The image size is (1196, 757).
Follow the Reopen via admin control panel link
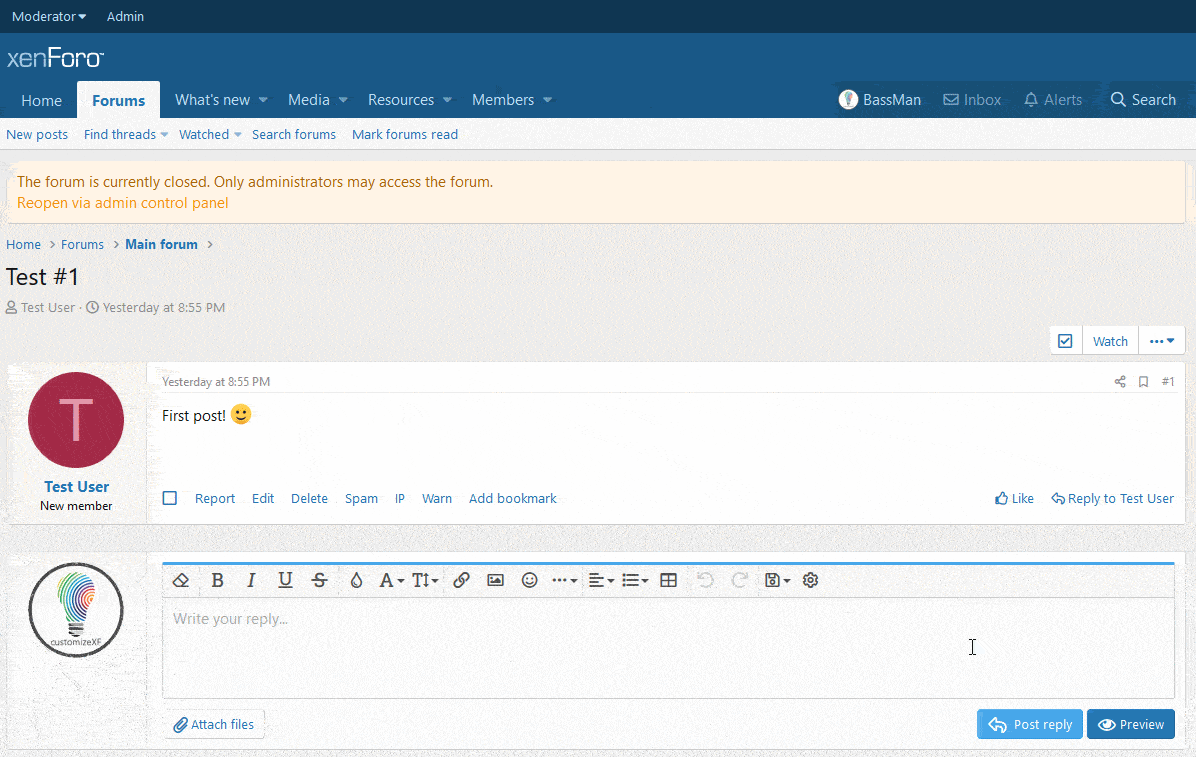[x=123, y=203]
